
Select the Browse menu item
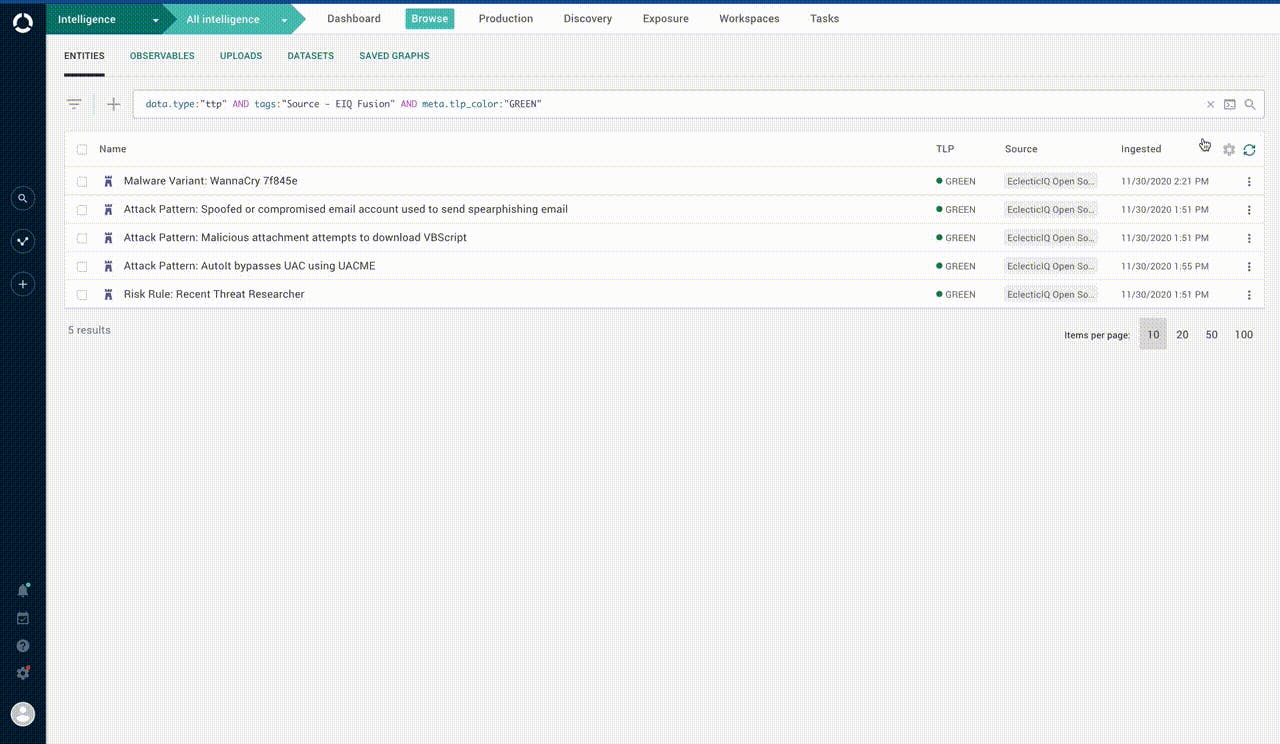[x=430, y=19]
